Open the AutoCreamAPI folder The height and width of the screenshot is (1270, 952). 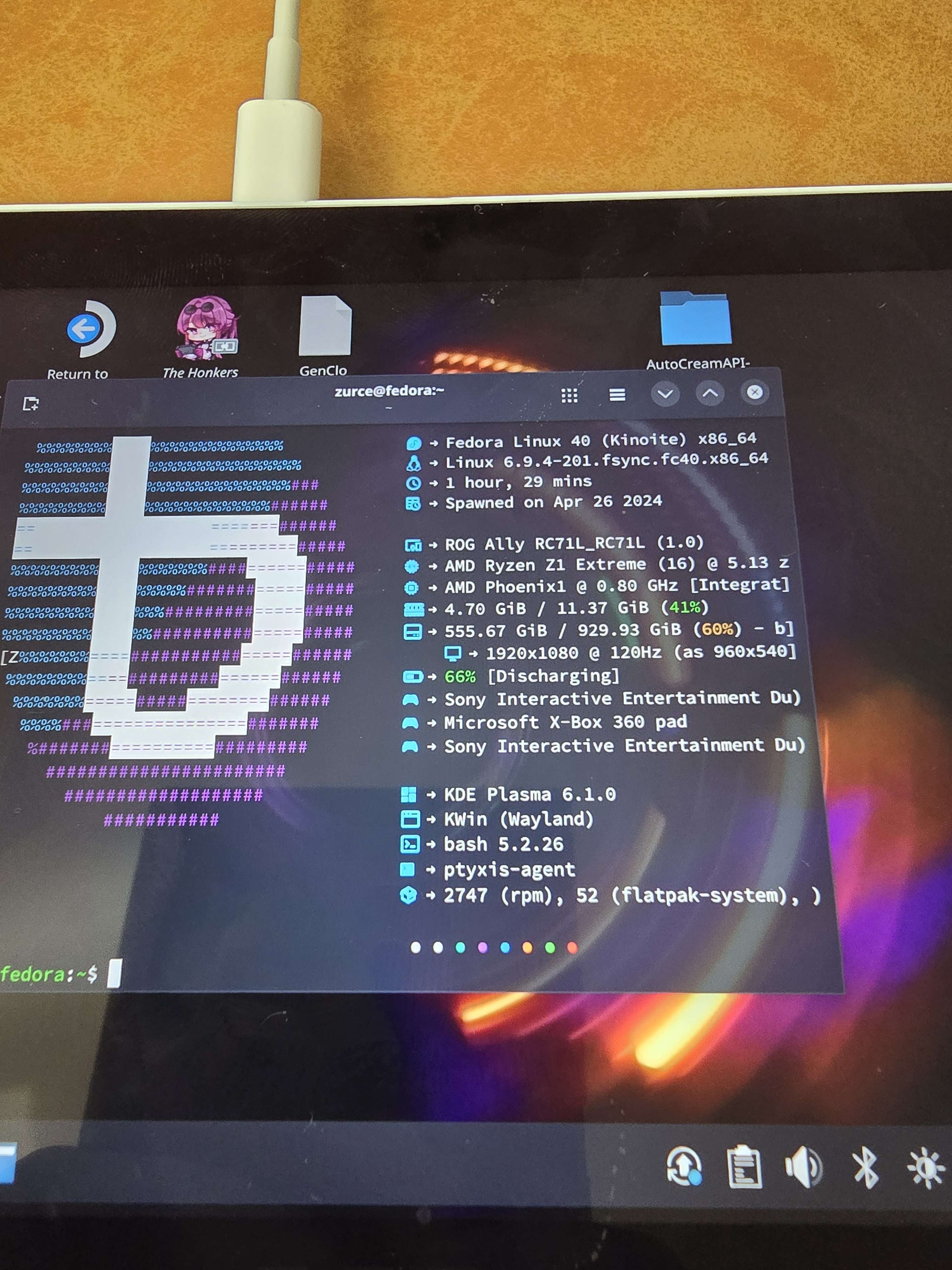coord(696,319)
